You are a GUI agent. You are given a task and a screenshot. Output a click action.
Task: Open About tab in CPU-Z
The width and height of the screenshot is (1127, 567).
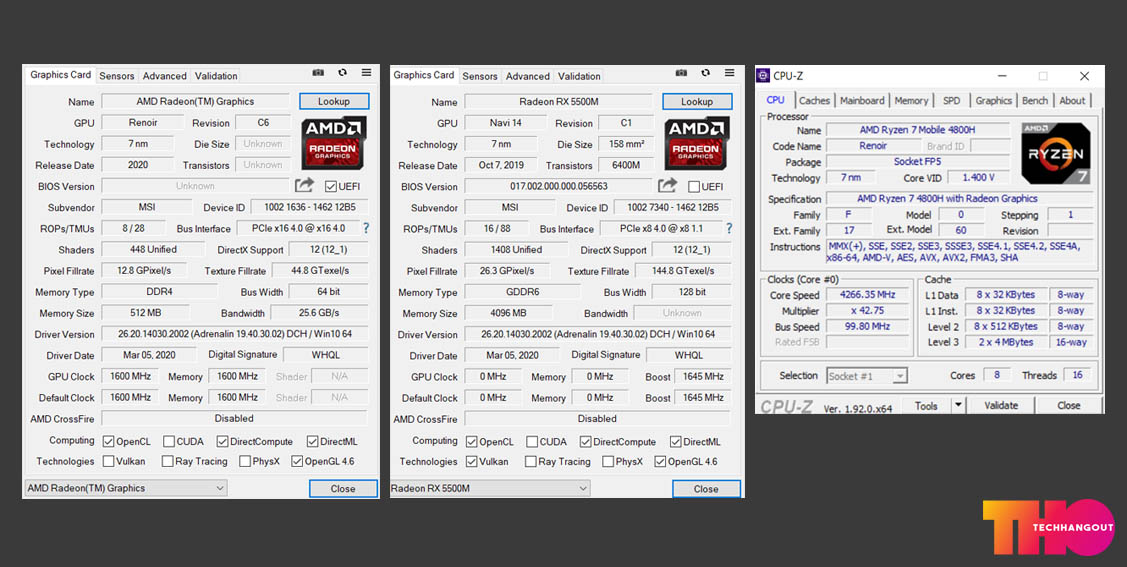point(1072,101)
